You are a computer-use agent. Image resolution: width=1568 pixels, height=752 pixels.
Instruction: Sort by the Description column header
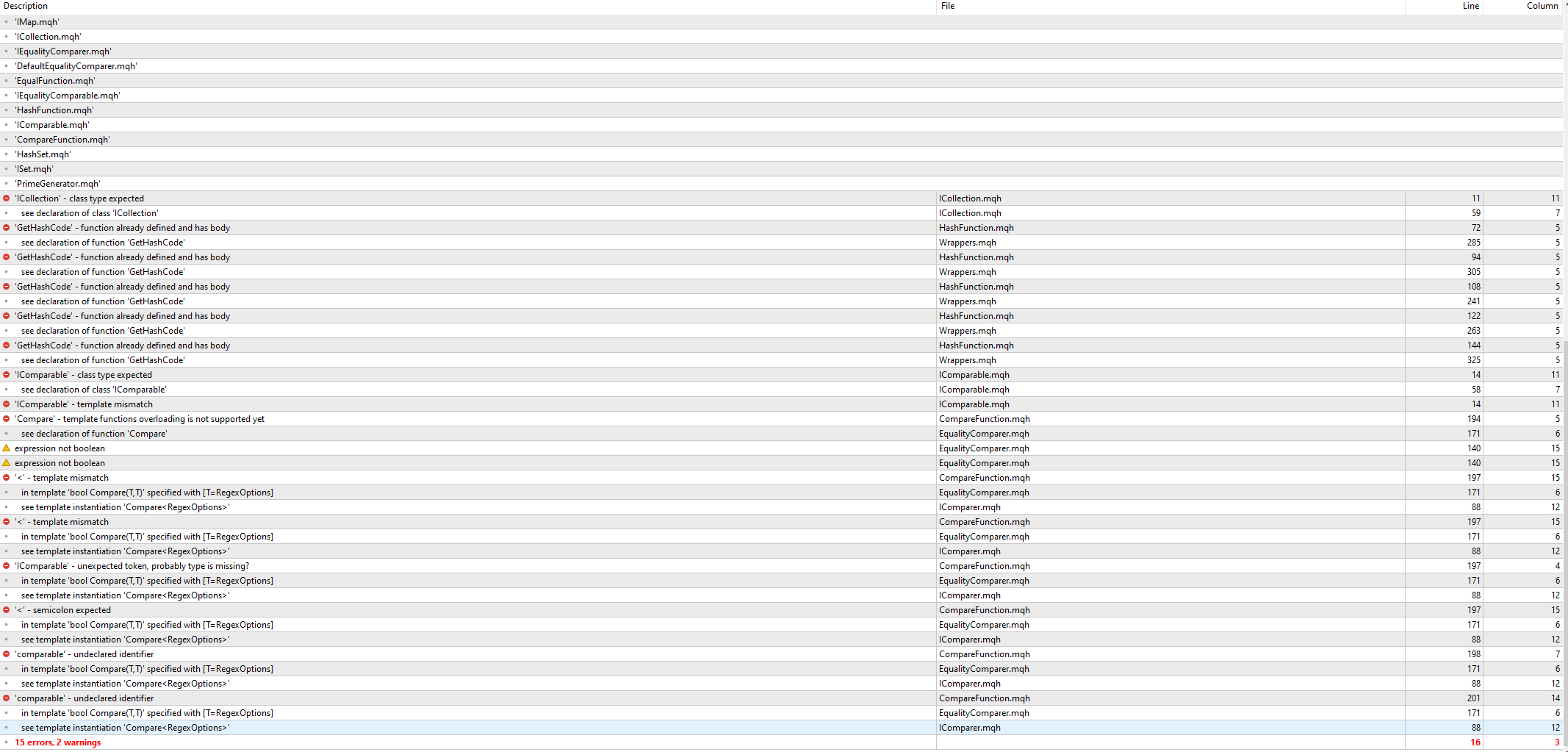(26, 6)
